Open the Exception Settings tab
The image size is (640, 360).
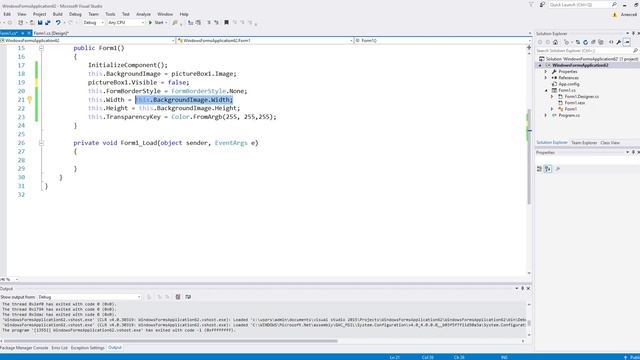click(87, 348)
